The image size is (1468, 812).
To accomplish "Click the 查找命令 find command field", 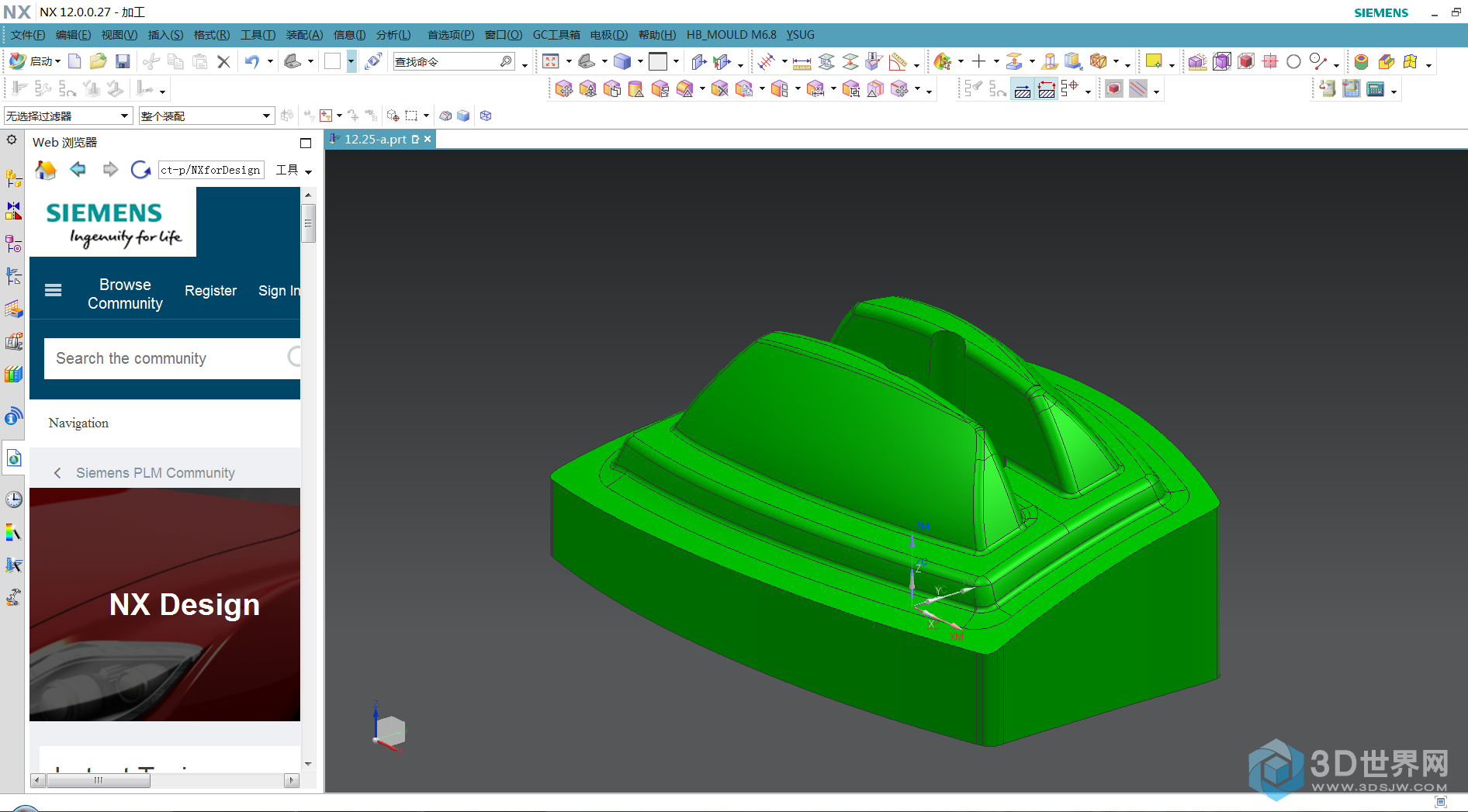I will pos(454,61).
